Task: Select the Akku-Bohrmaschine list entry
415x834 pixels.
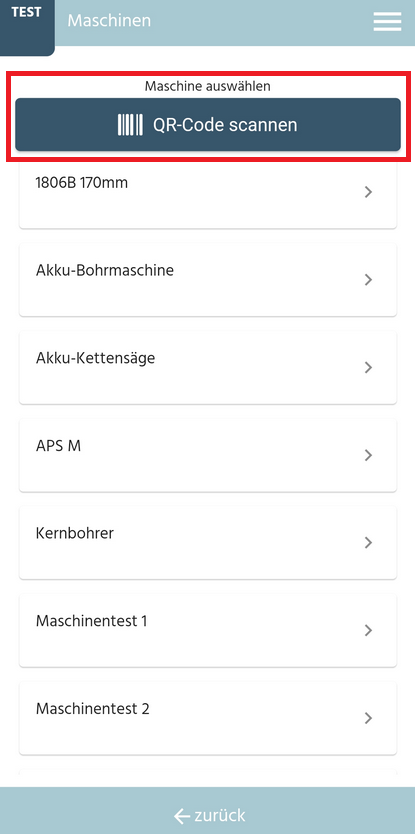Action: tap(208, 280)
